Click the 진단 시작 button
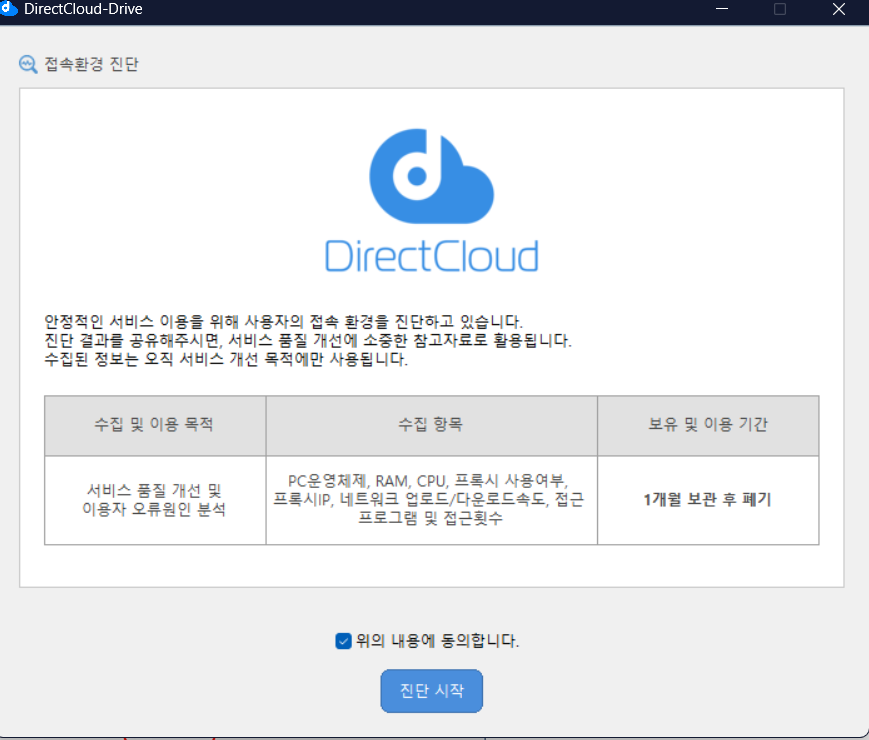This screenshot has width=869, height=740. click(431, 691)
